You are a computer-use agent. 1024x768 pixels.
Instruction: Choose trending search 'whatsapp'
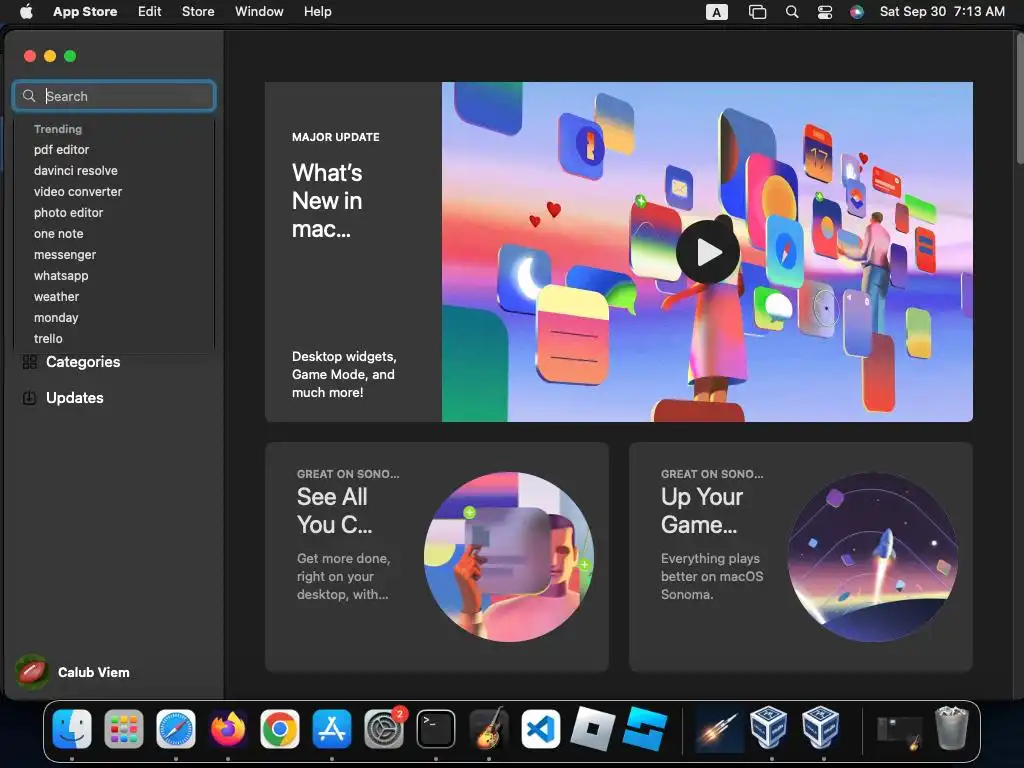pos(61,276)
